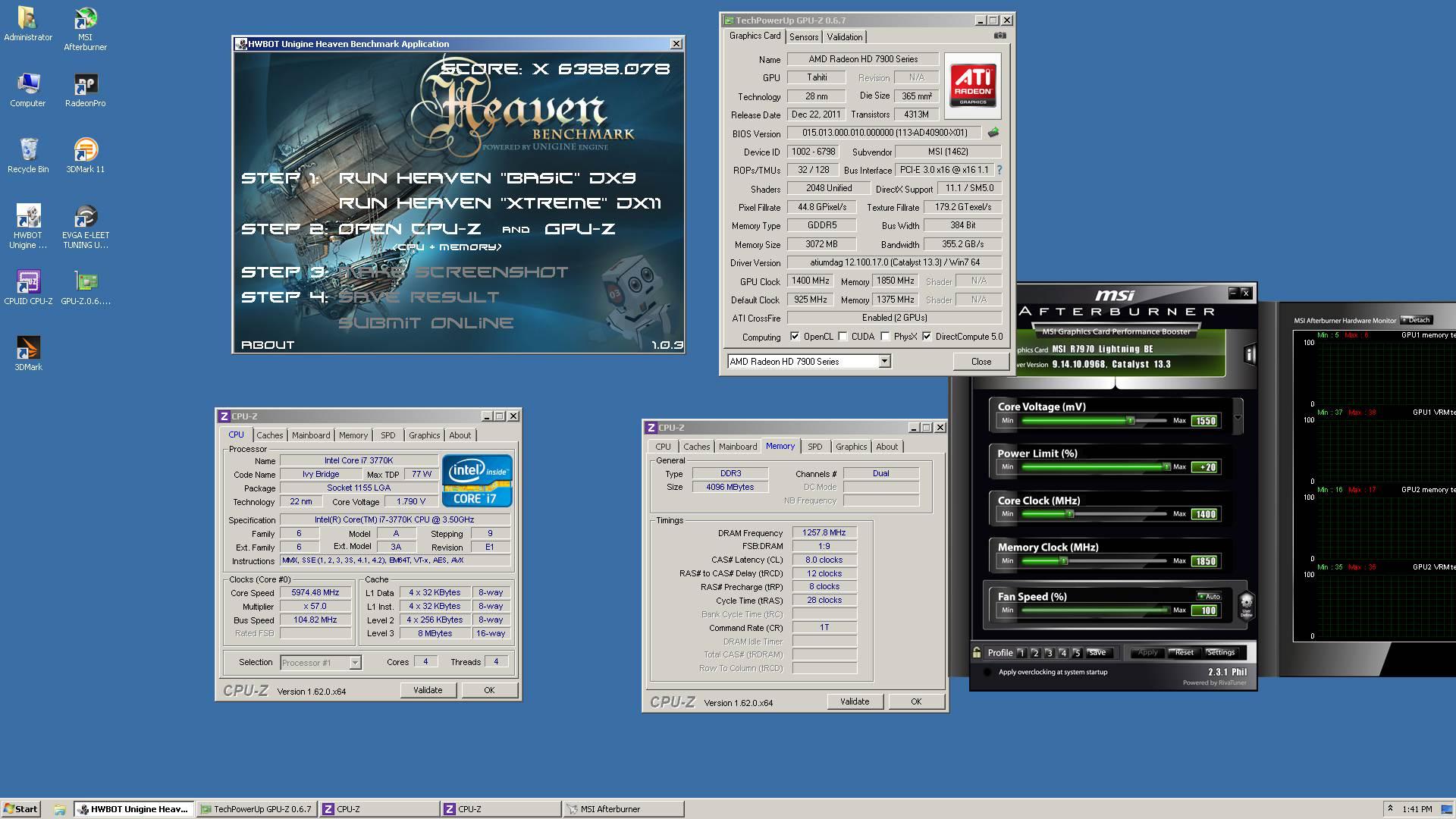Open the Administrator desktop folder icon
Image resolution: width=1456 pixels, height=819 pixels.
[x=28, y=24]
